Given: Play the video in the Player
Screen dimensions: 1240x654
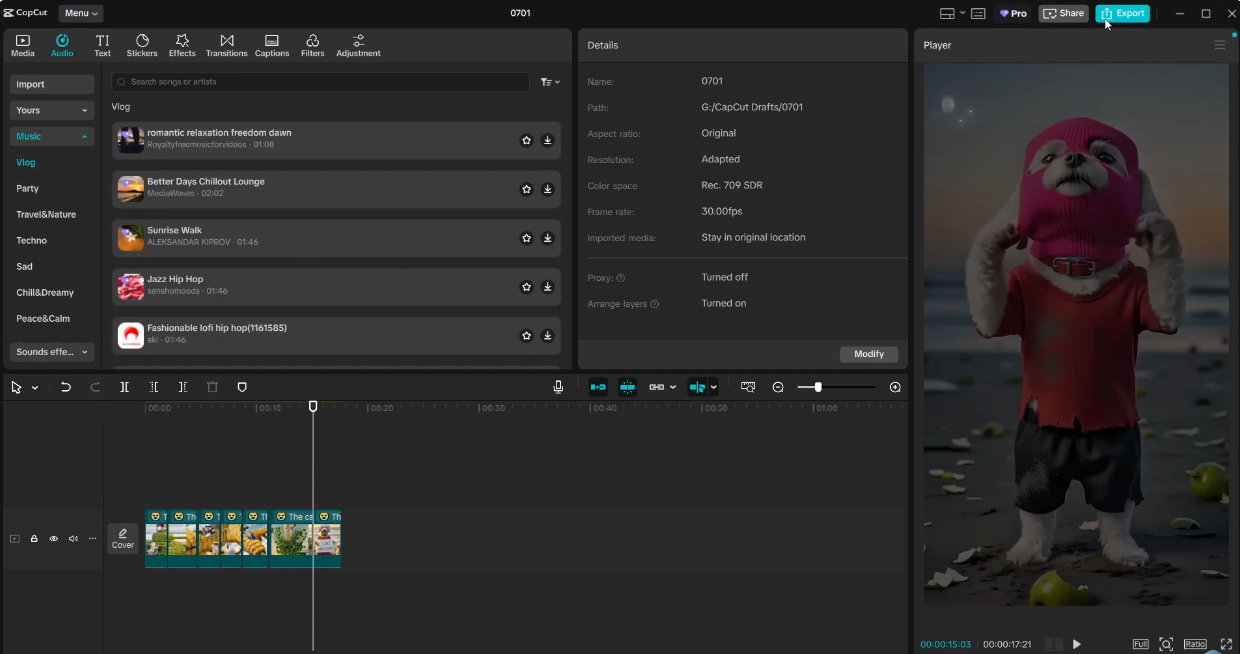Looking at the screenshot, I should click(1077, 644).
